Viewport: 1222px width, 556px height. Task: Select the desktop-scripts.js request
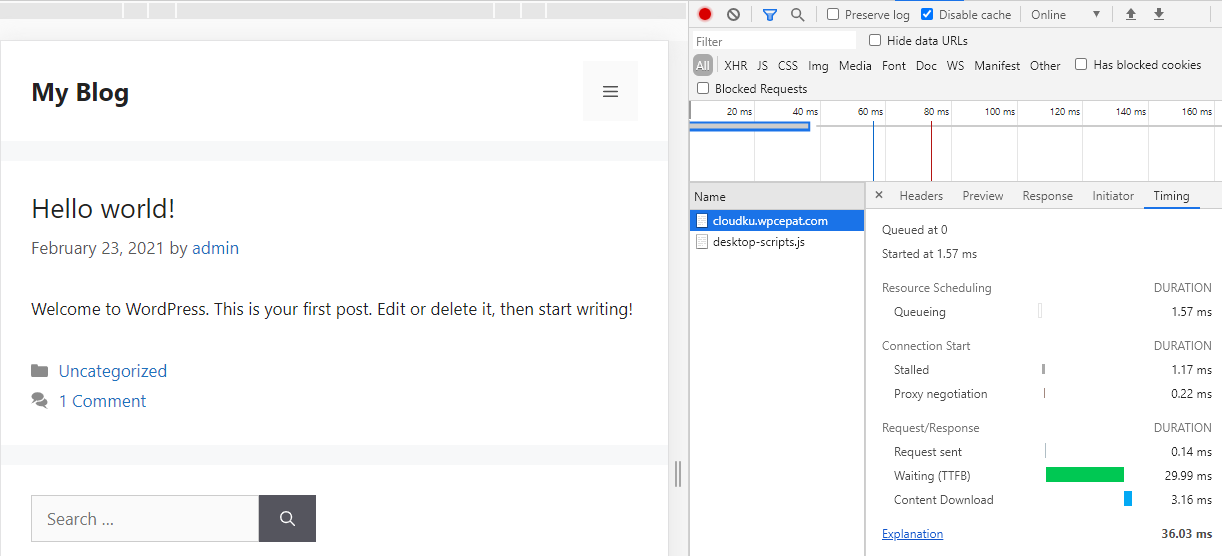pos(758,242)
